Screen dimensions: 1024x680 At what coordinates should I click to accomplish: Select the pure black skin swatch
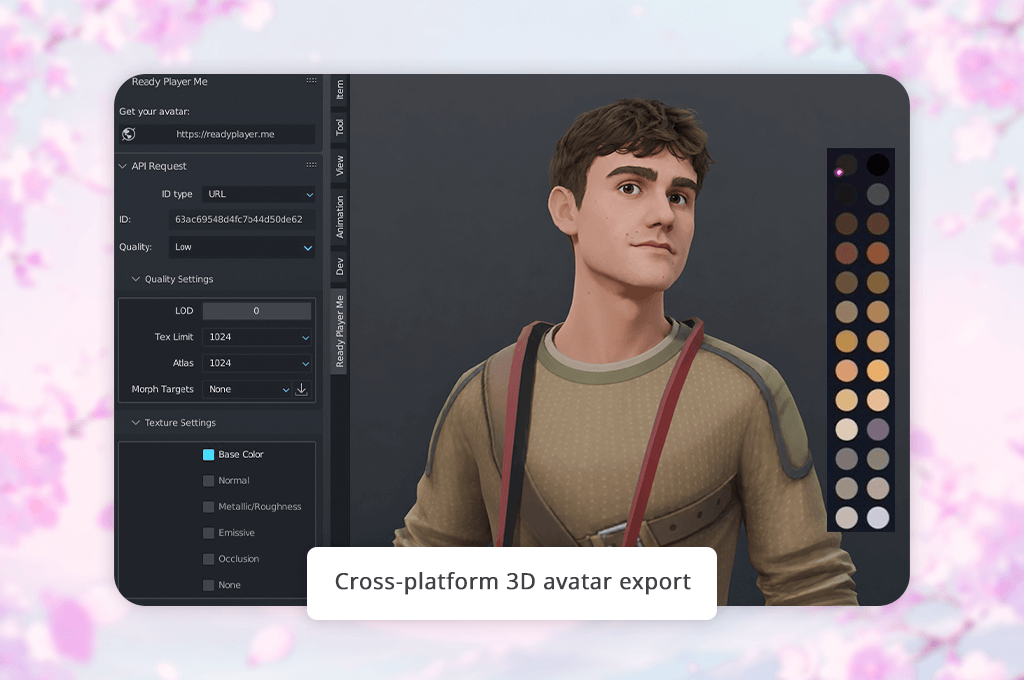[878, 165]
